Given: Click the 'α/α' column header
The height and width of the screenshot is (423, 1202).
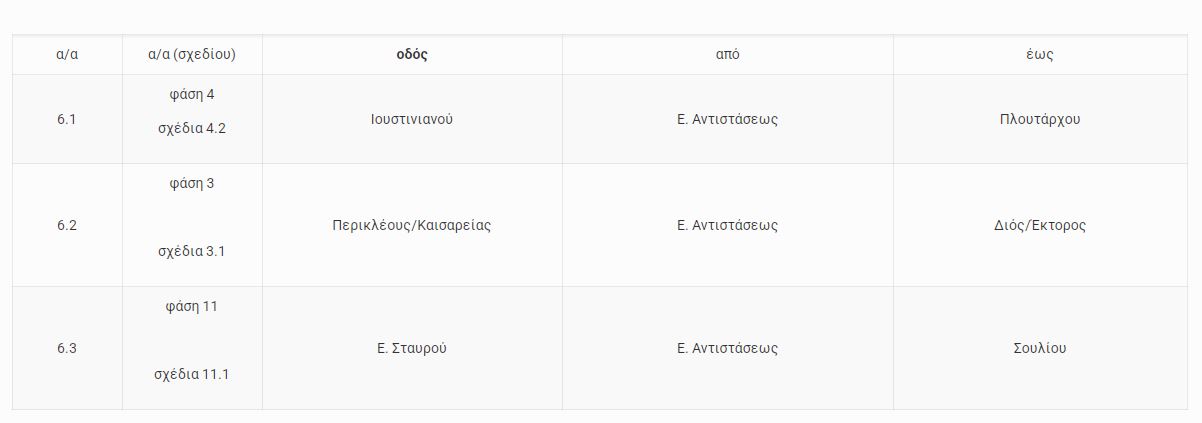Looking at the screenshot, I should coord(67,55).
